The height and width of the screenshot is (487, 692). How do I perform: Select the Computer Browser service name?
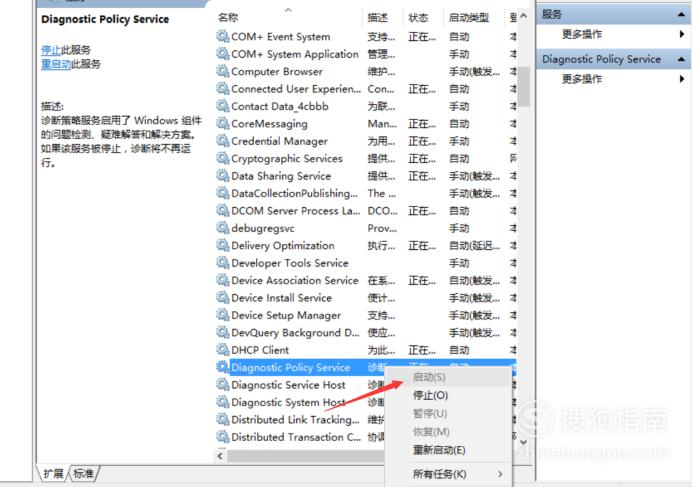(277, 72)
